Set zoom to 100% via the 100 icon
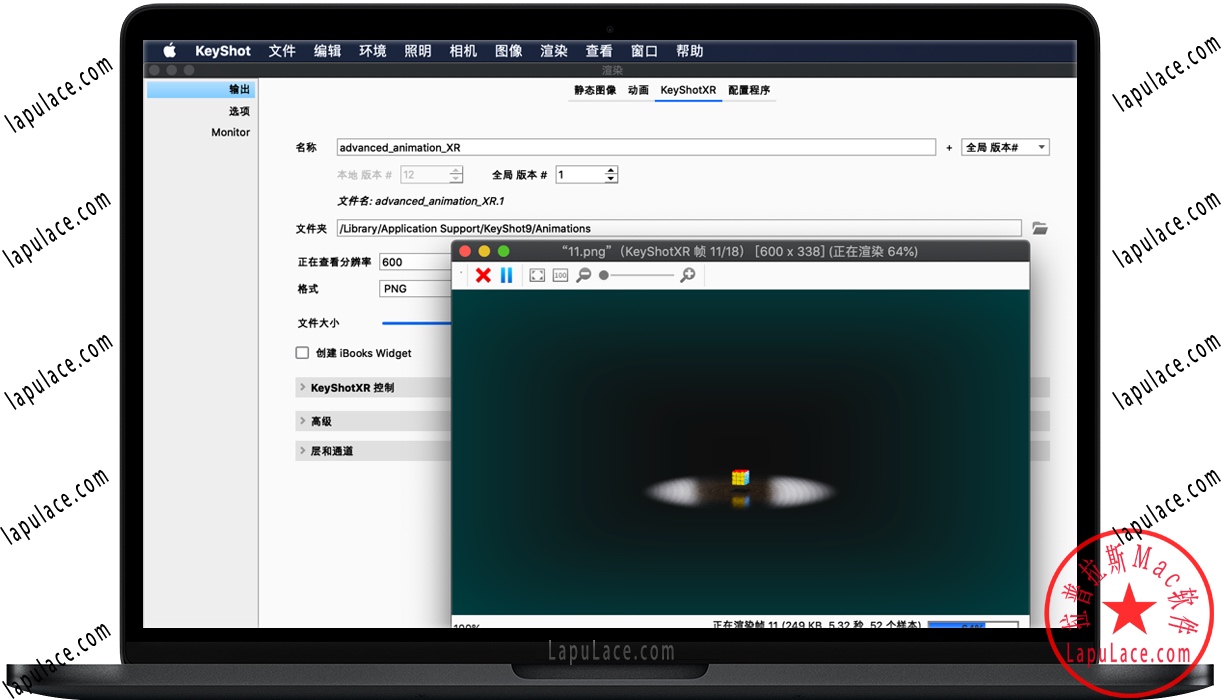The height and width of the screenshot is (700, 1221). coord(560,275)
